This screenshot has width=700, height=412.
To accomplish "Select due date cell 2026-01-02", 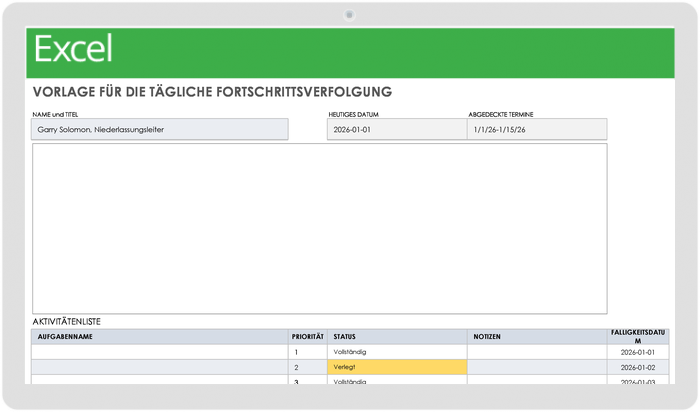I will pyautogui.click(x=638, y=367).
